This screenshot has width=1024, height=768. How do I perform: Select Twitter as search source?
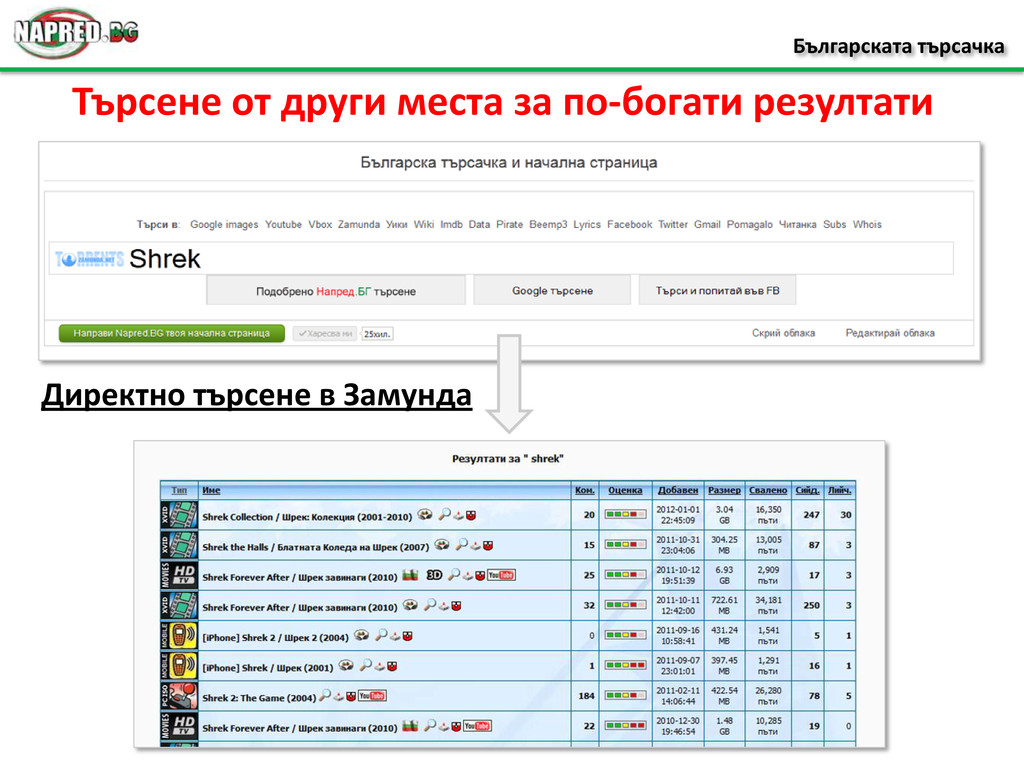click(673, 225)
